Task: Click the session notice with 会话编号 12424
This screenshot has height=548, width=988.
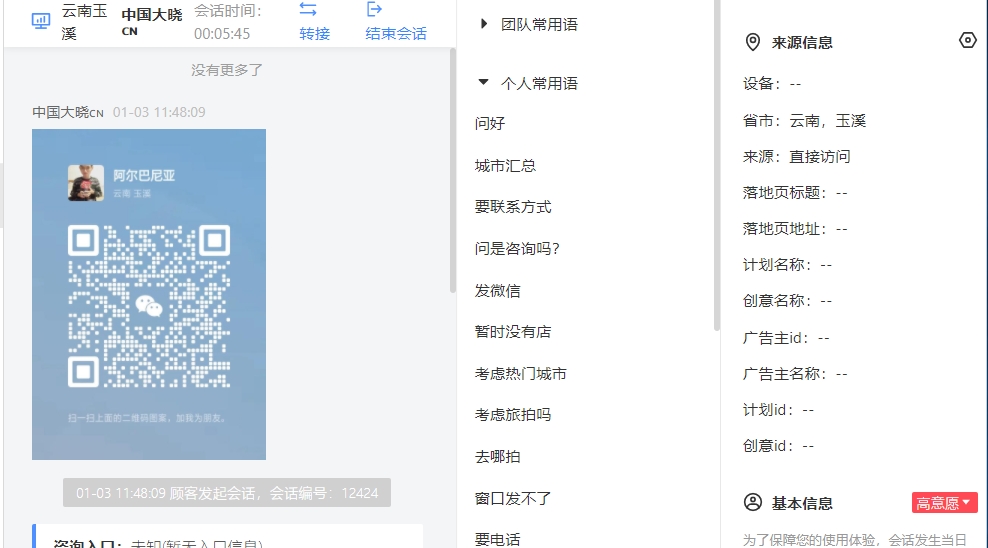Action: point(227,493)
